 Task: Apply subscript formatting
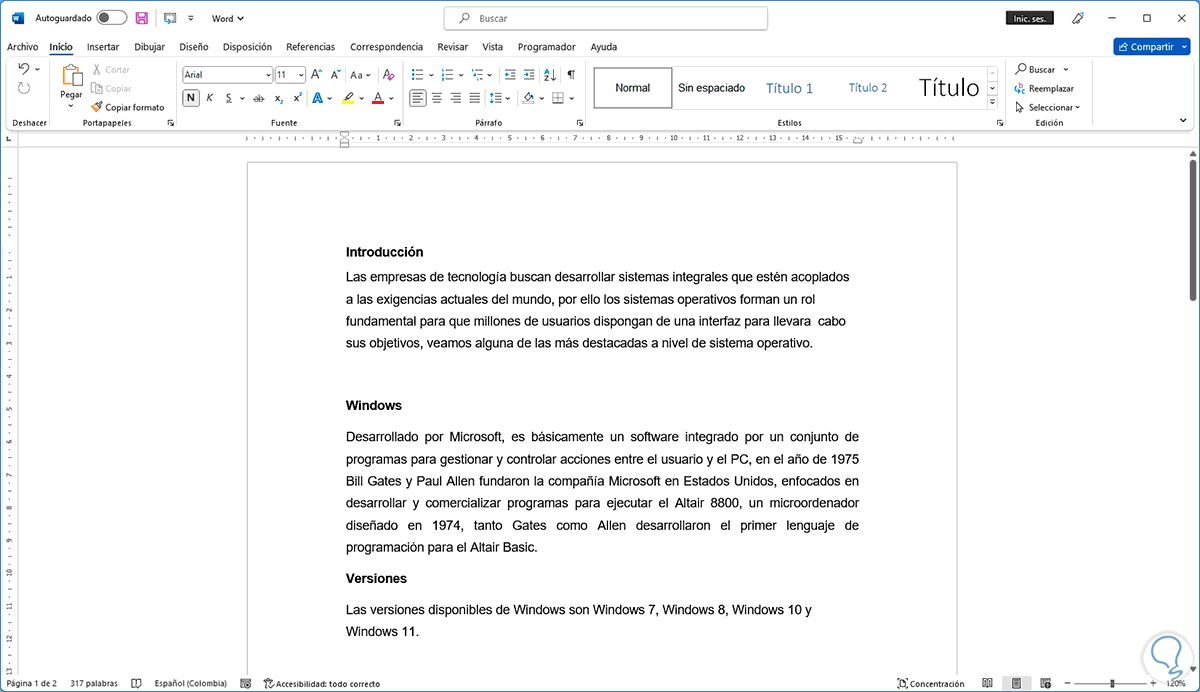click(279, 98)
